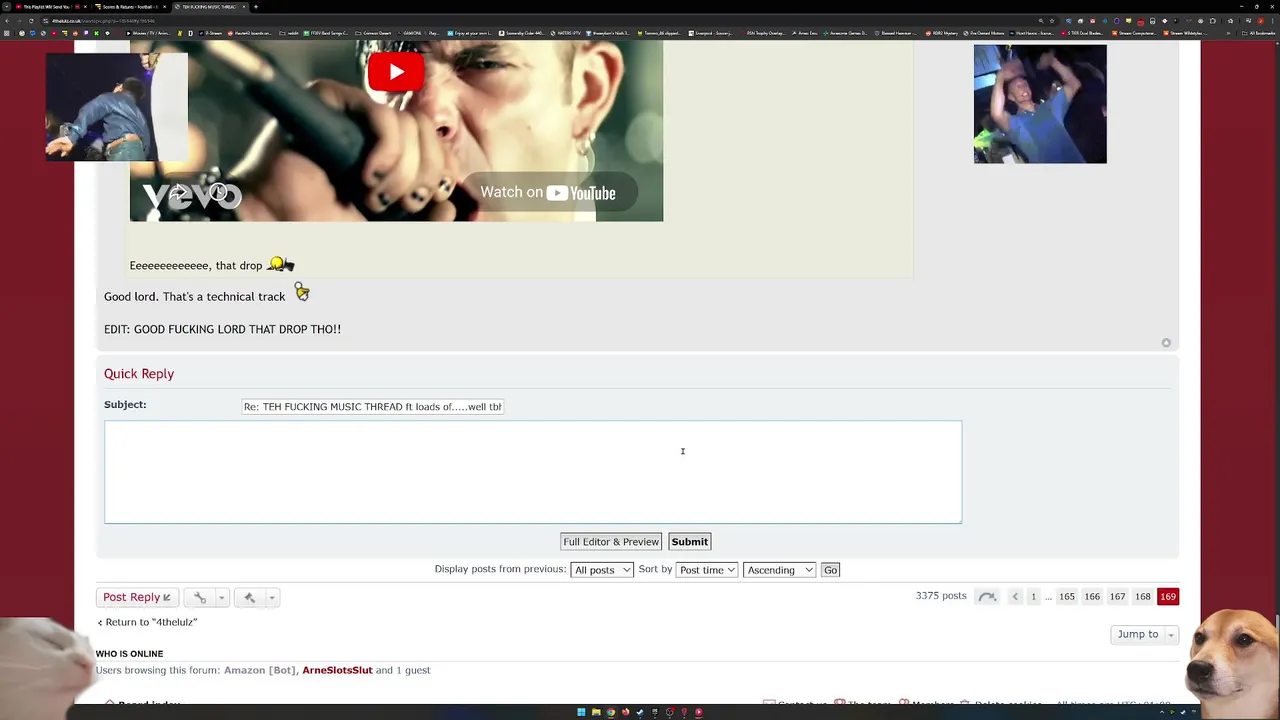Click the moderator tools gavel icon
The width and height of the screenshot is (1280, 720).
[x=250, y=597]
